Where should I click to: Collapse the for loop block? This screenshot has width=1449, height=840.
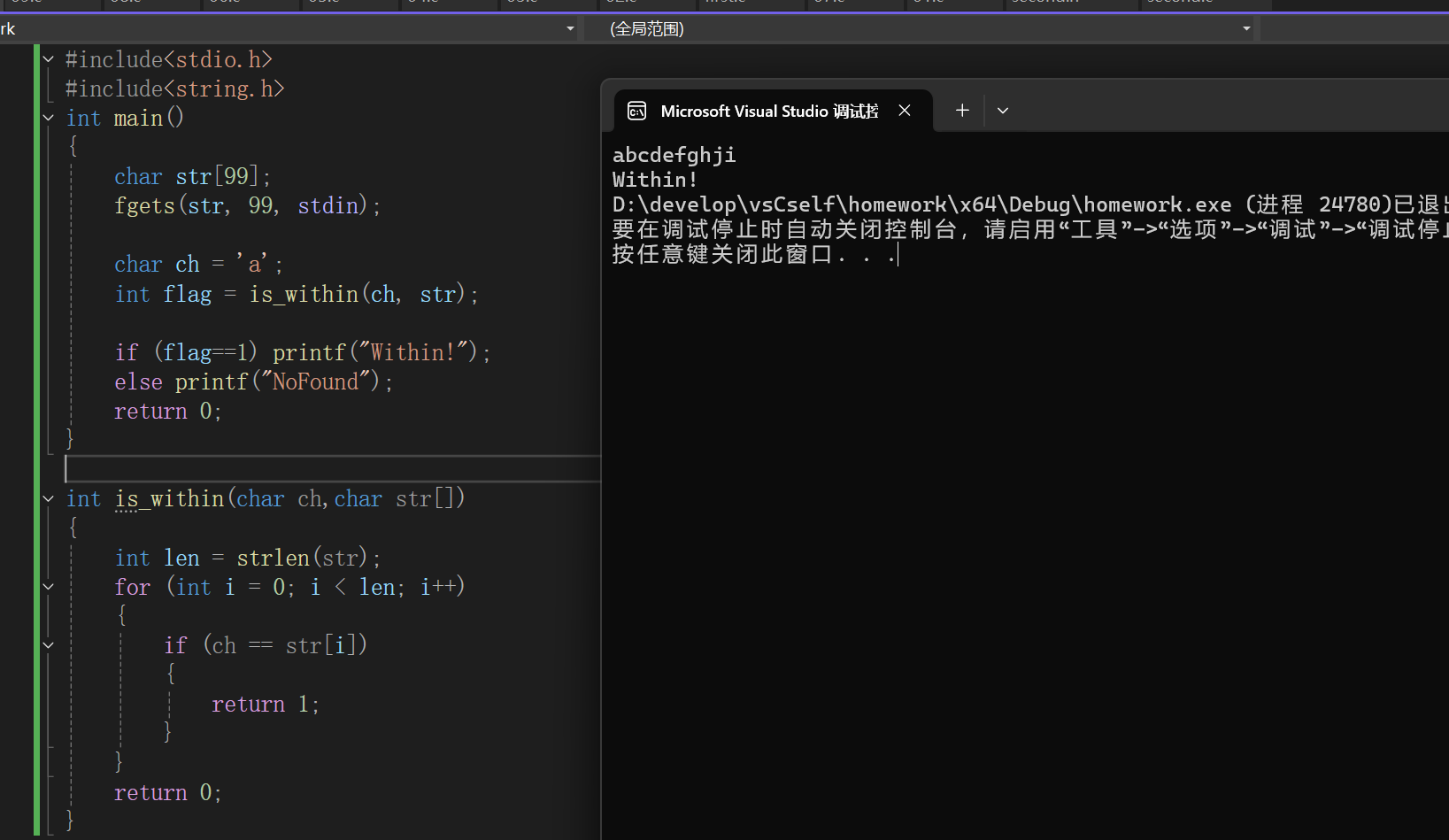click(49, 587)
